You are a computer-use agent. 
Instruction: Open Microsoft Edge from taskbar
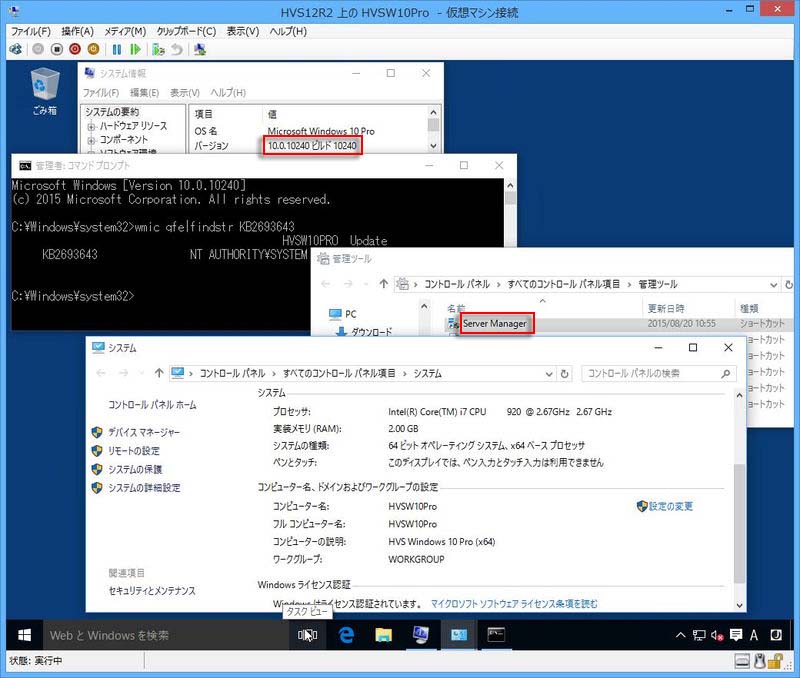(346, 635)
